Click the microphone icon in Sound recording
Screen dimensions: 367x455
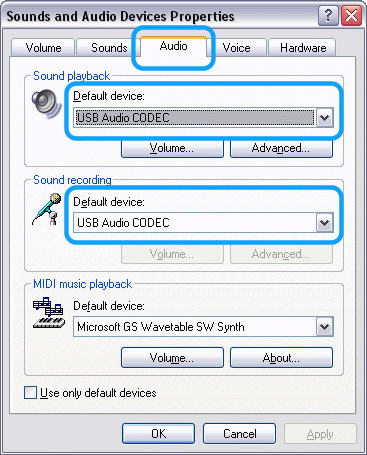[x=47, y=209]
